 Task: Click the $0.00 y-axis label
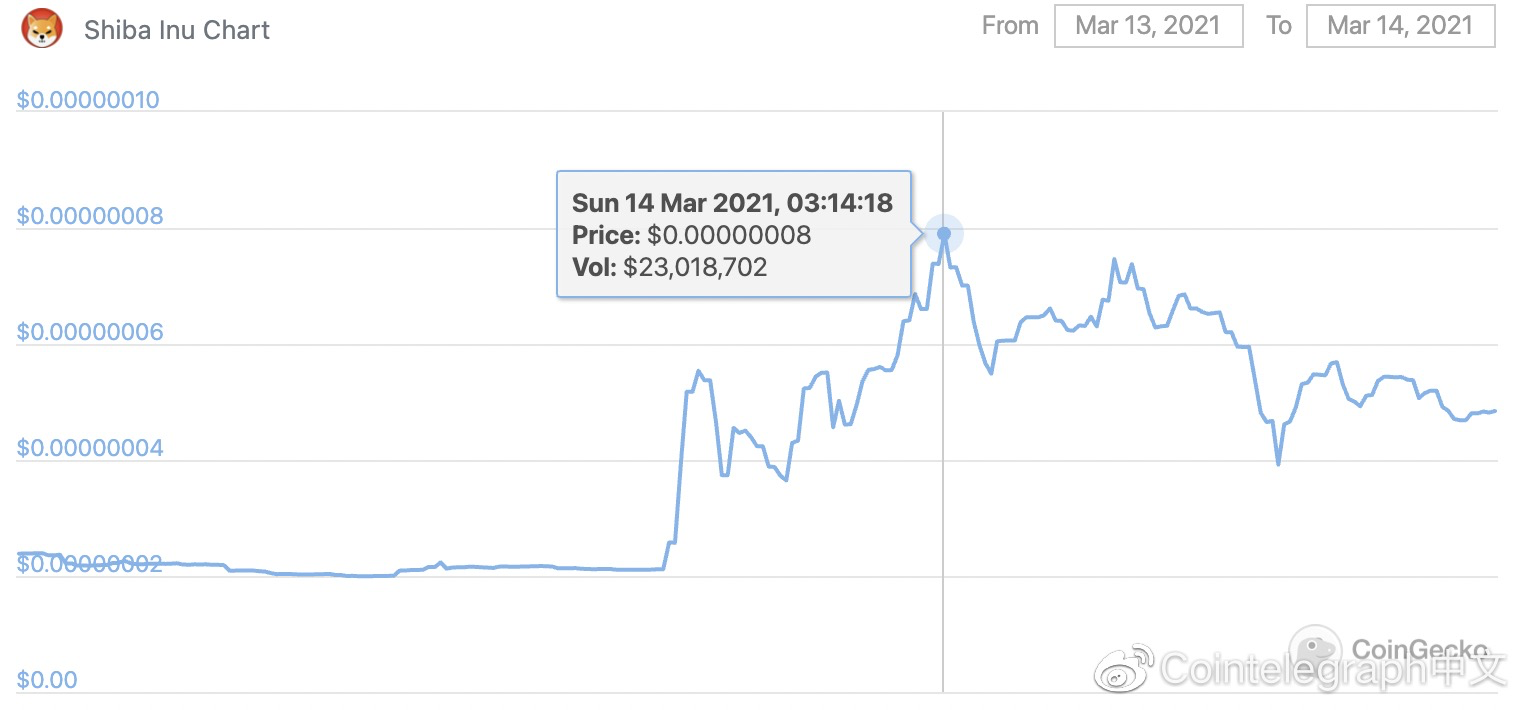click(47, 680)
